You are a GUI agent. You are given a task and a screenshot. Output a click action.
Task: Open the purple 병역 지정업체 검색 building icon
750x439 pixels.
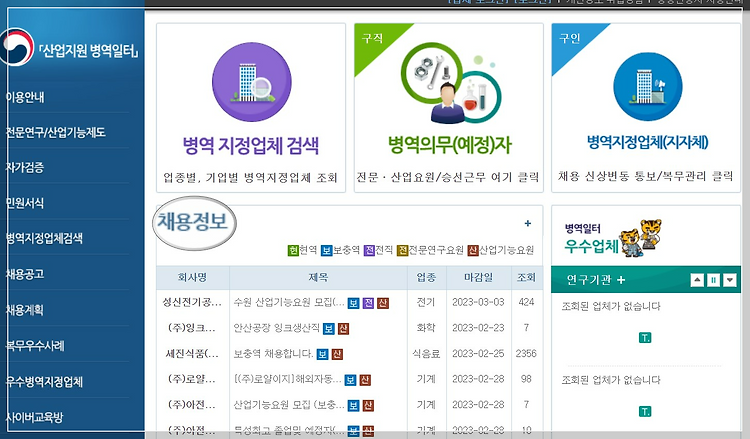coord(252,82)
